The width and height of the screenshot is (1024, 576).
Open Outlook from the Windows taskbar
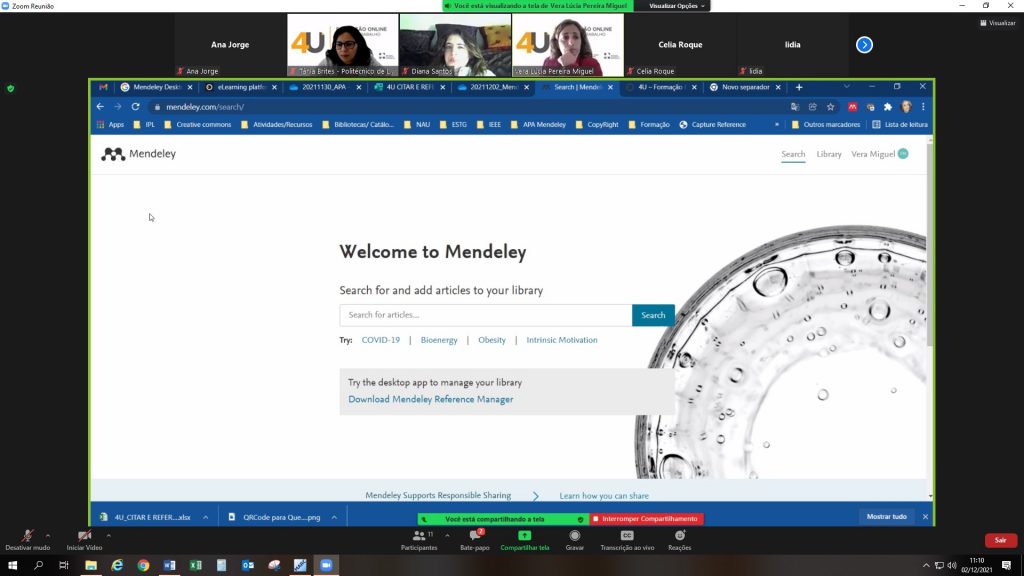[x=248, y=565]
